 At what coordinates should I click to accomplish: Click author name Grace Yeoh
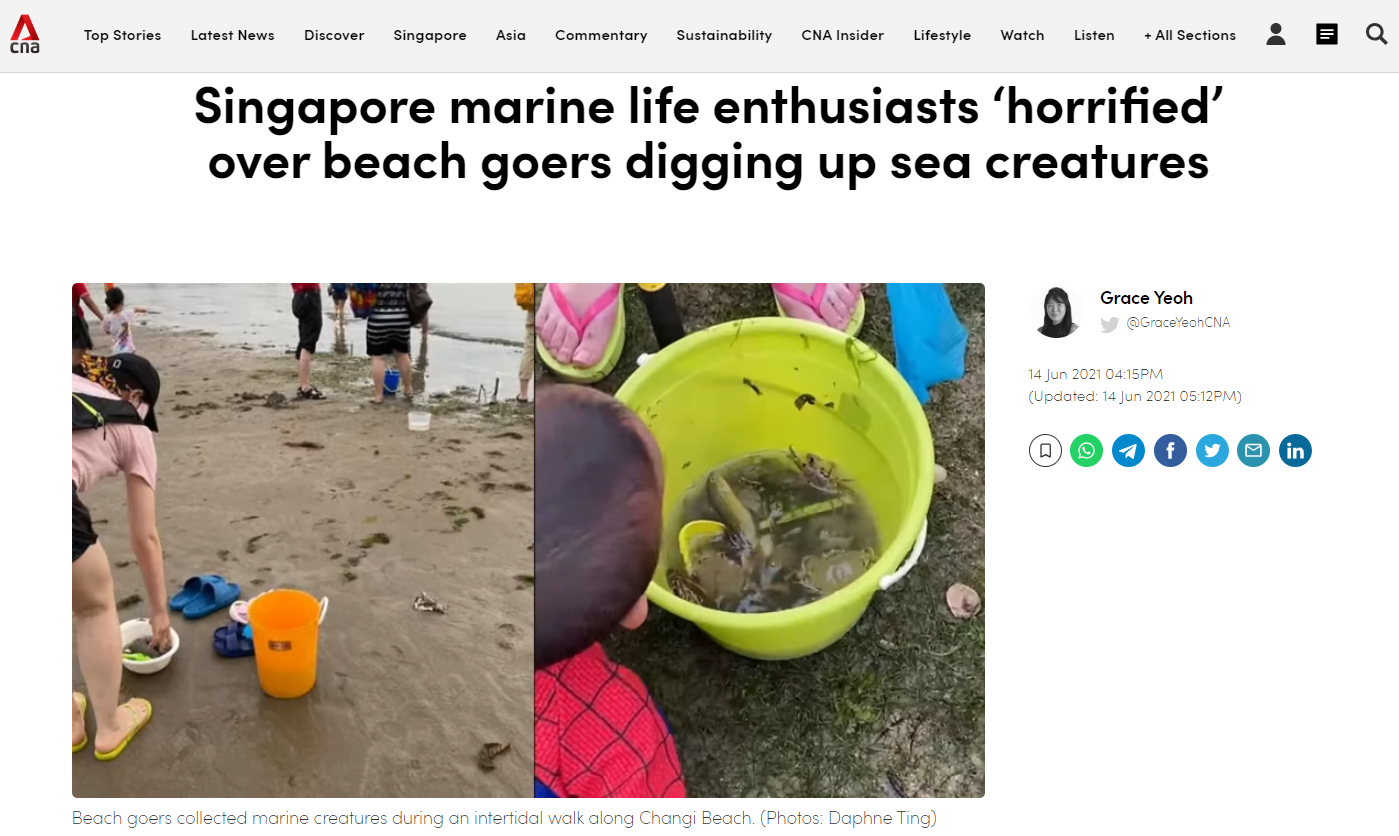click(1146, 298)
